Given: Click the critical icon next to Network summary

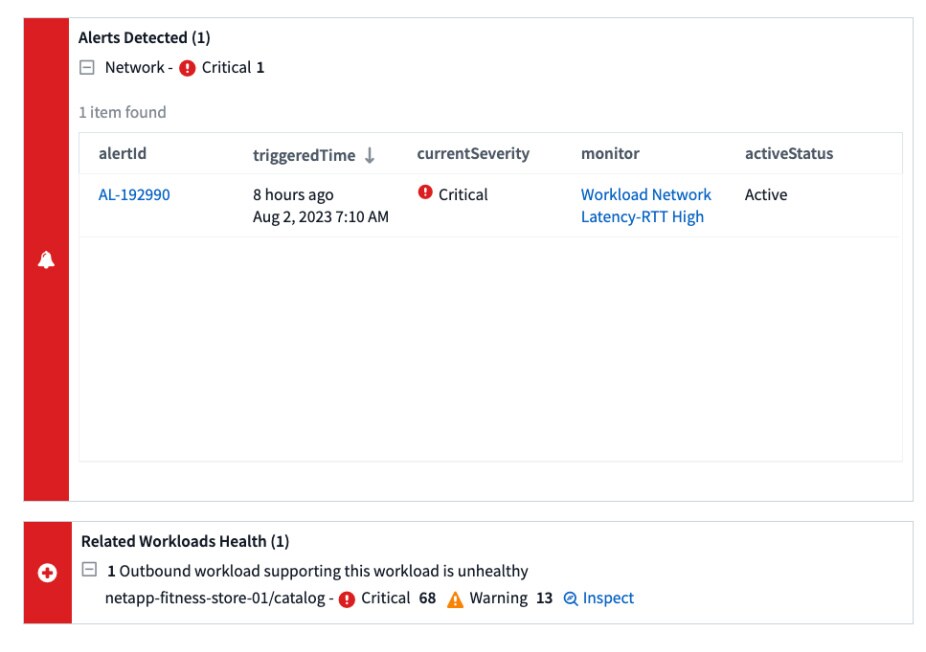Looking at the screenshot, I should click(187, 68).
